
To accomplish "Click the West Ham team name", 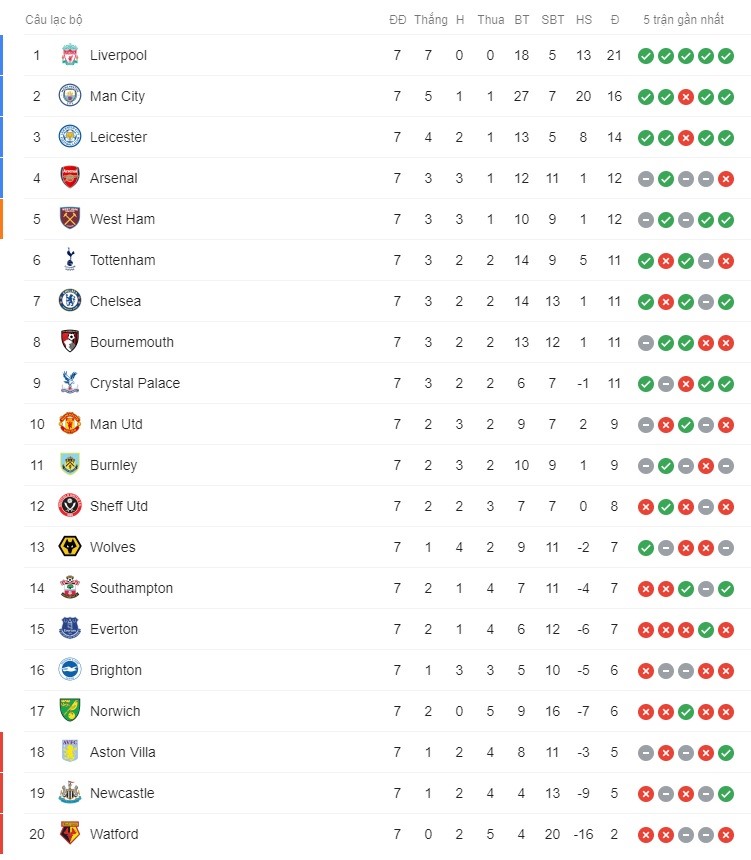I will (x=122, y=219).
